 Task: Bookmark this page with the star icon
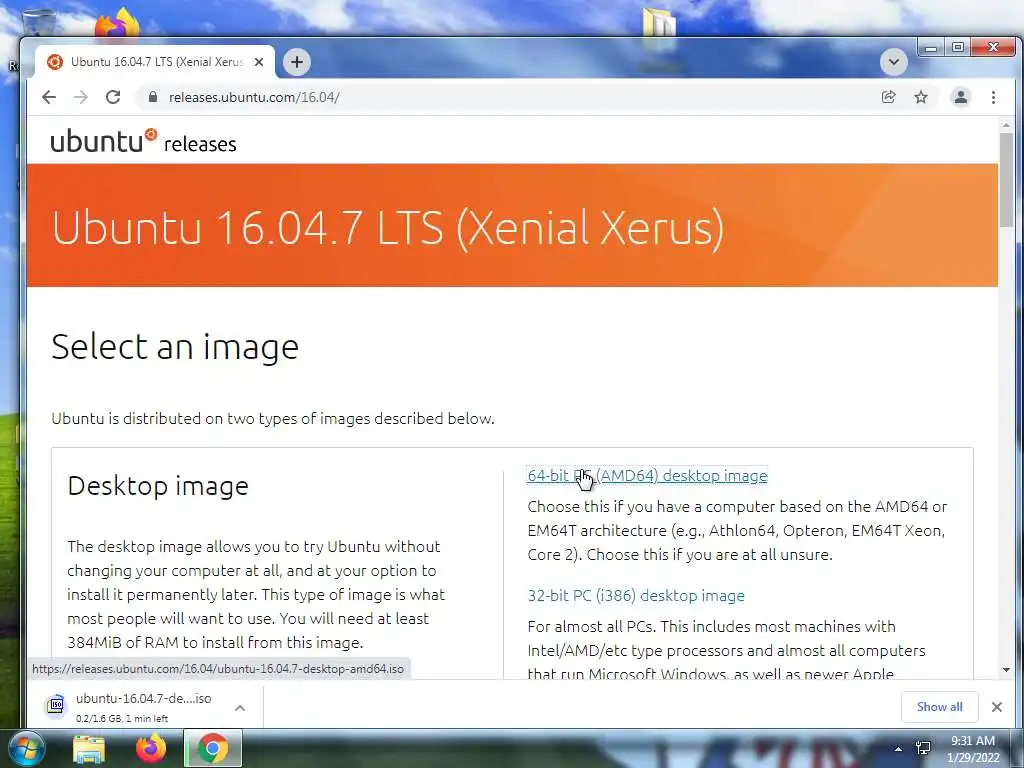tap(921, 97)
